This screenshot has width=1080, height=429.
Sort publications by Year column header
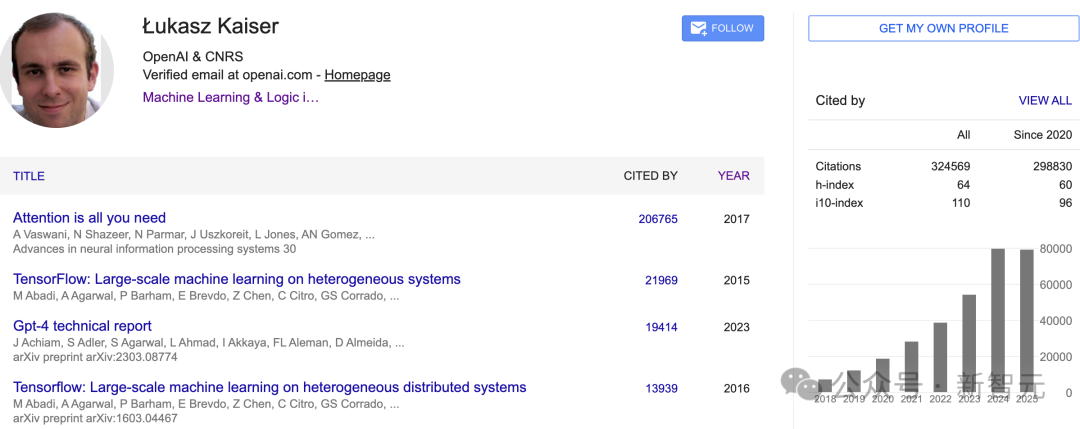pos(733,176)
